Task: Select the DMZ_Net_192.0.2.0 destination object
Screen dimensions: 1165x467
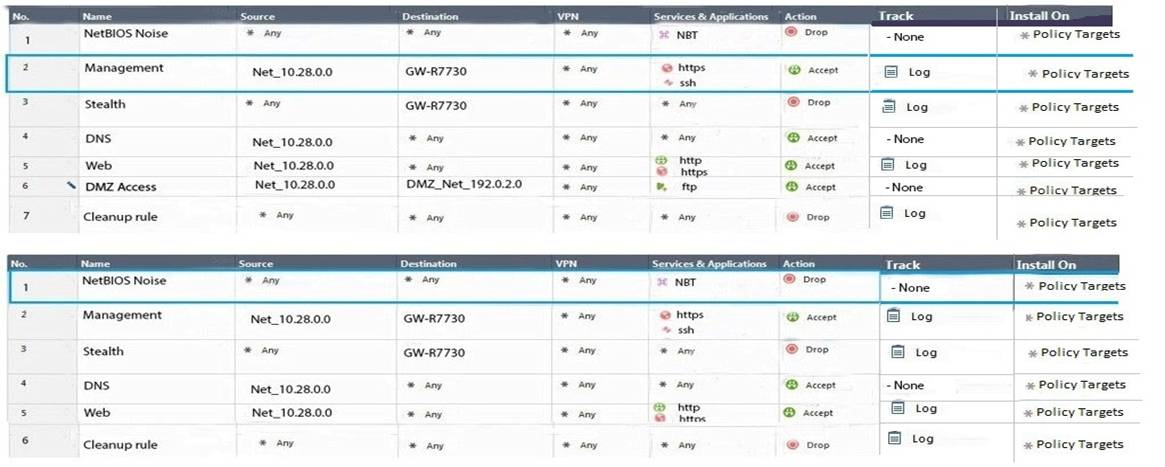Action: coord(464,185)
